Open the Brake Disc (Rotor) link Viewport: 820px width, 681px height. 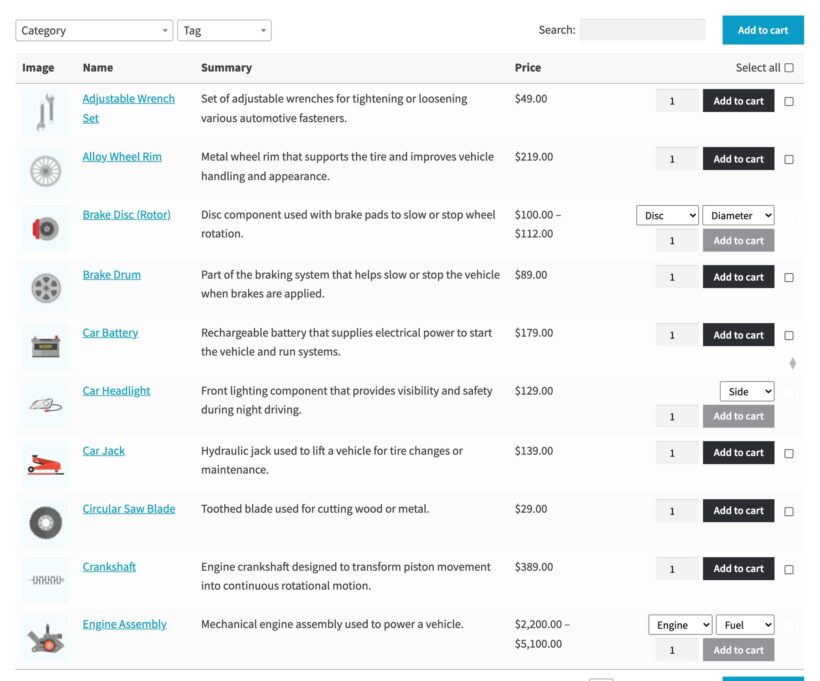tap(127, 215)
